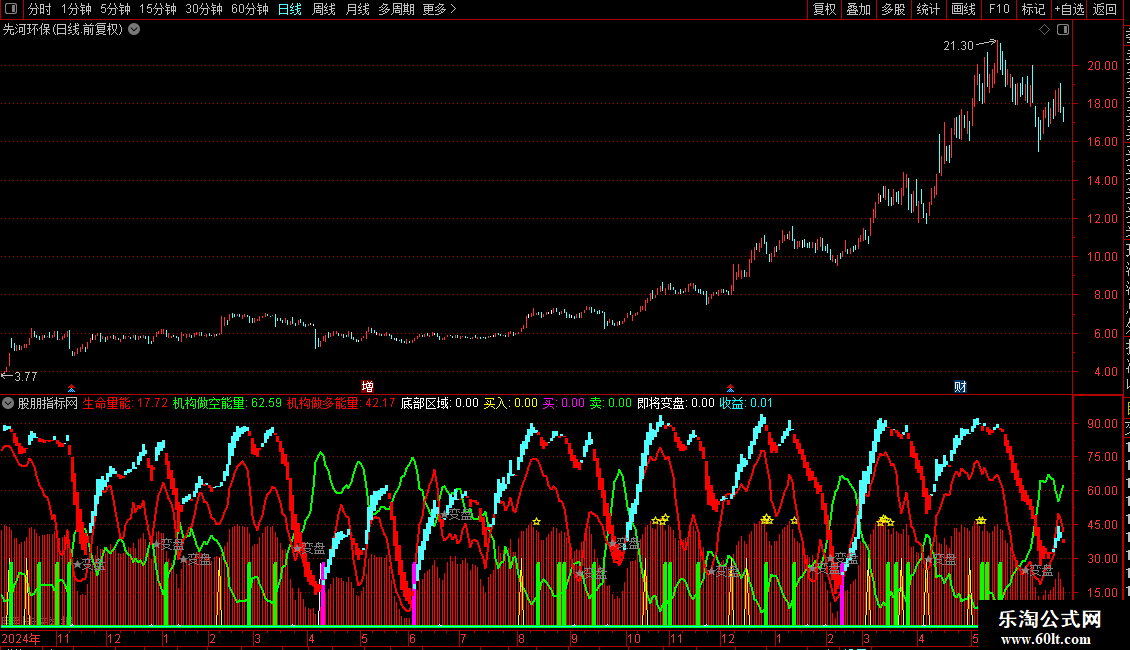Click the 返回 back button
1130x650 pixels.
point(1104,9)
